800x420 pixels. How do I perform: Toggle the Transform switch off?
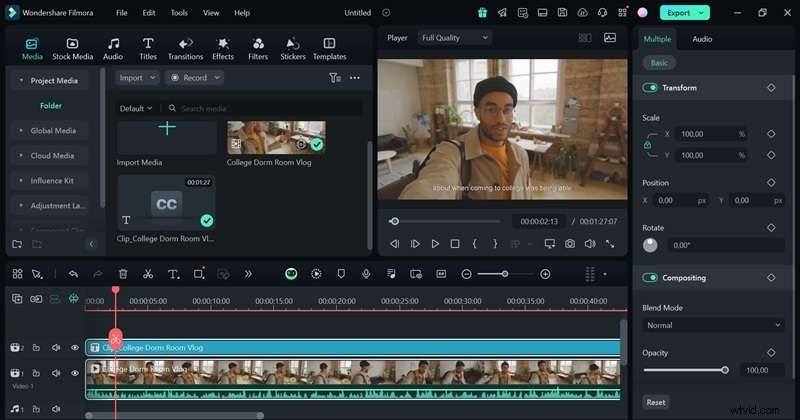[651, 88]
